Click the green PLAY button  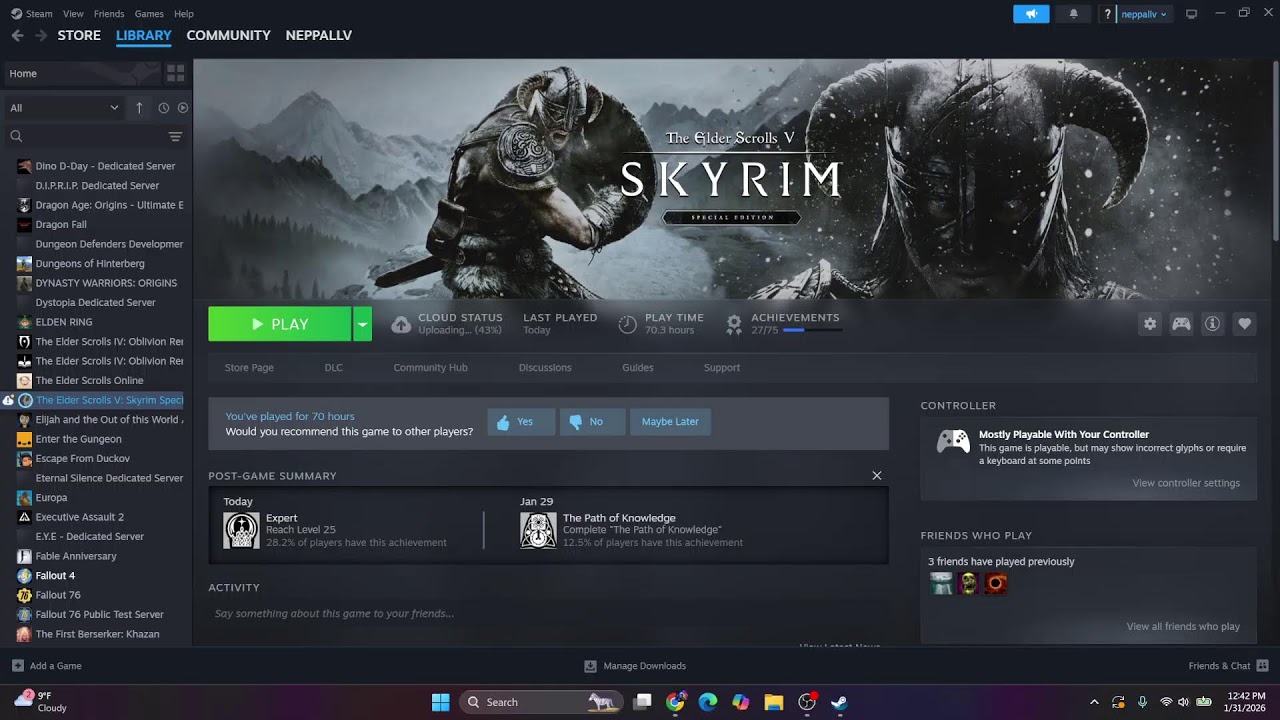point(280,324)
